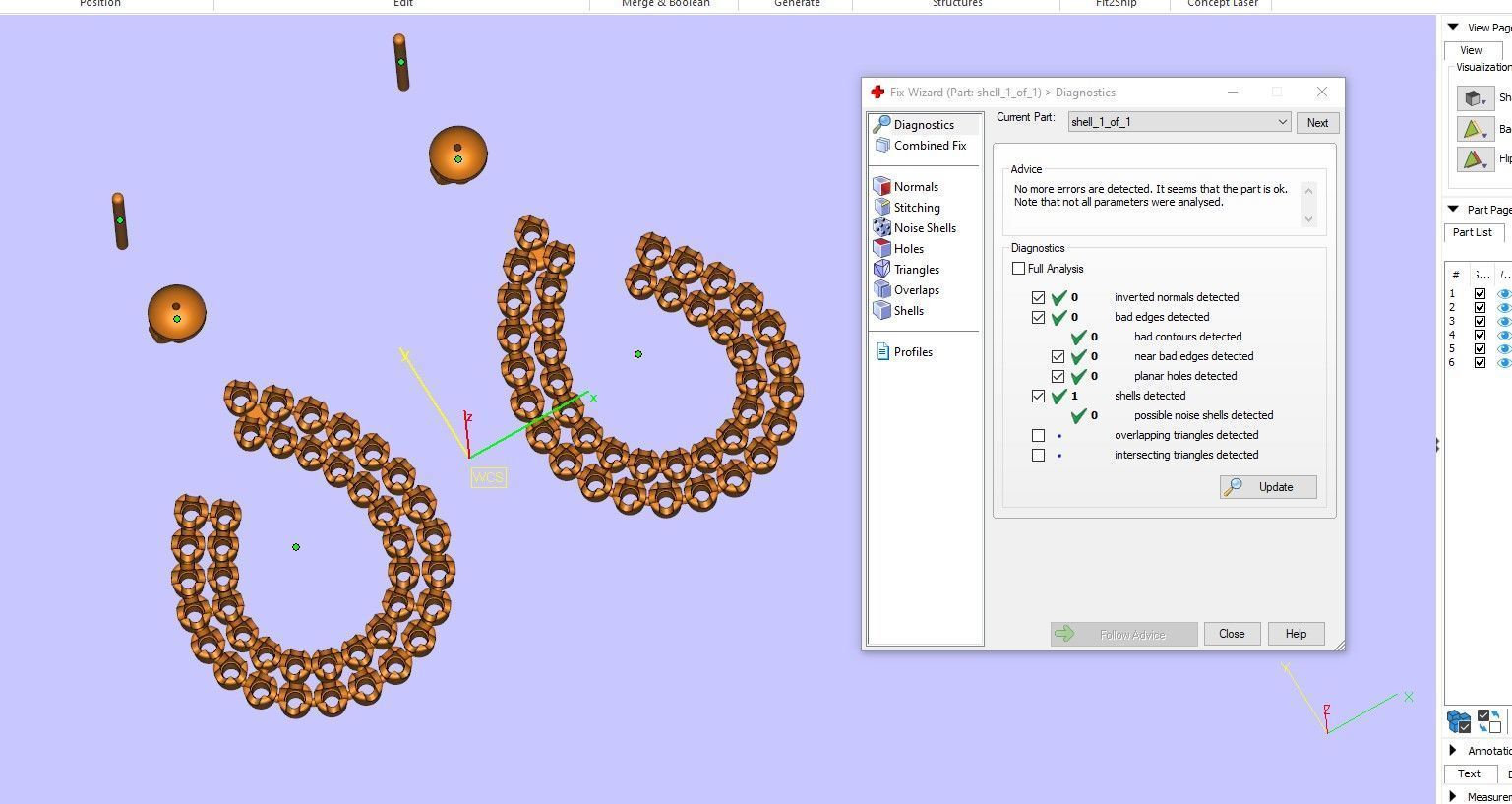The image size is (1512, 804).
Task: Toggle the shells detected checkbox
Action: tap(1038, 396)
